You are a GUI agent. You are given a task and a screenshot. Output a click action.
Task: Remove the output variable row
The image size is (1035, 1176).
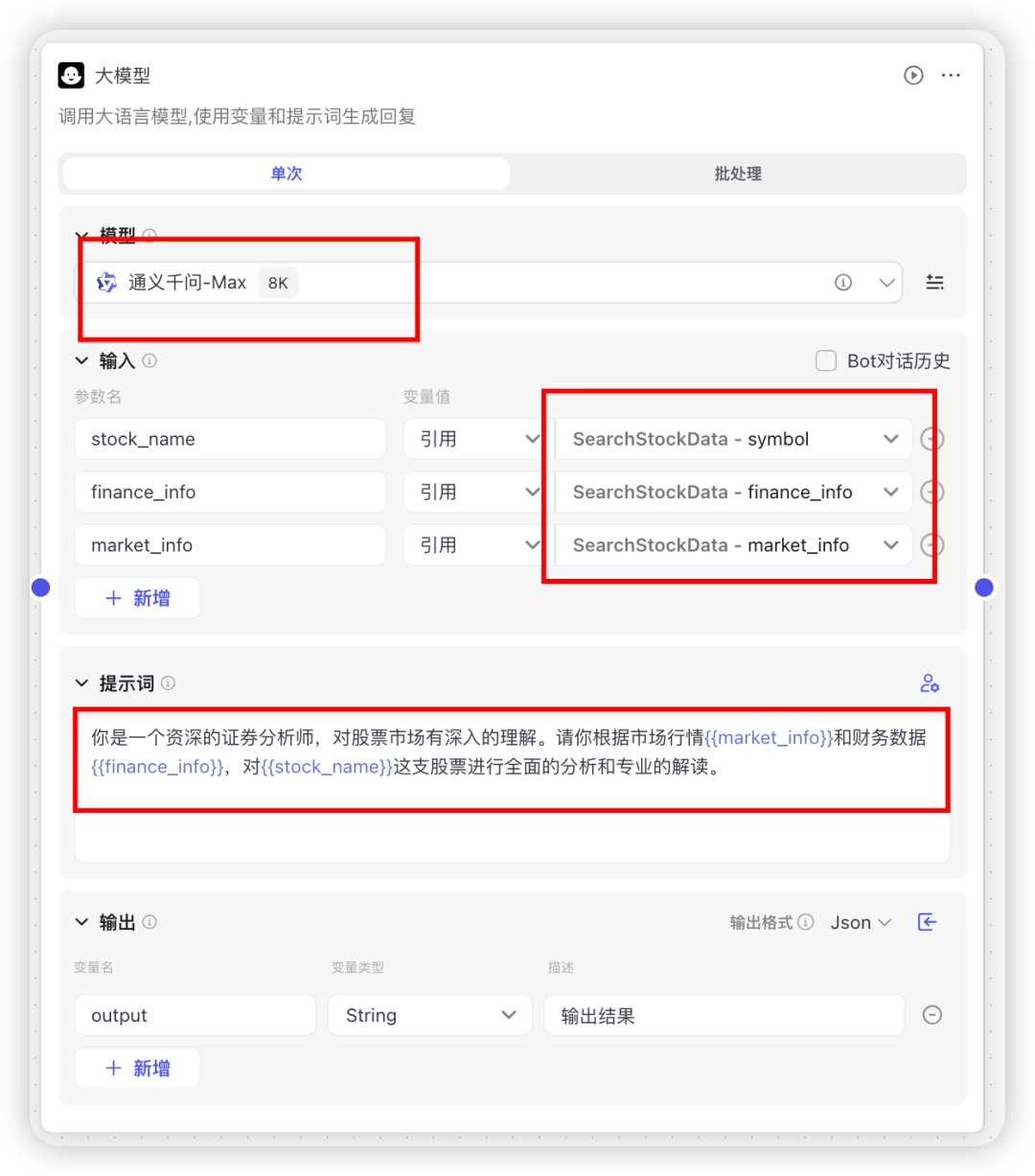coord(931,1015)
